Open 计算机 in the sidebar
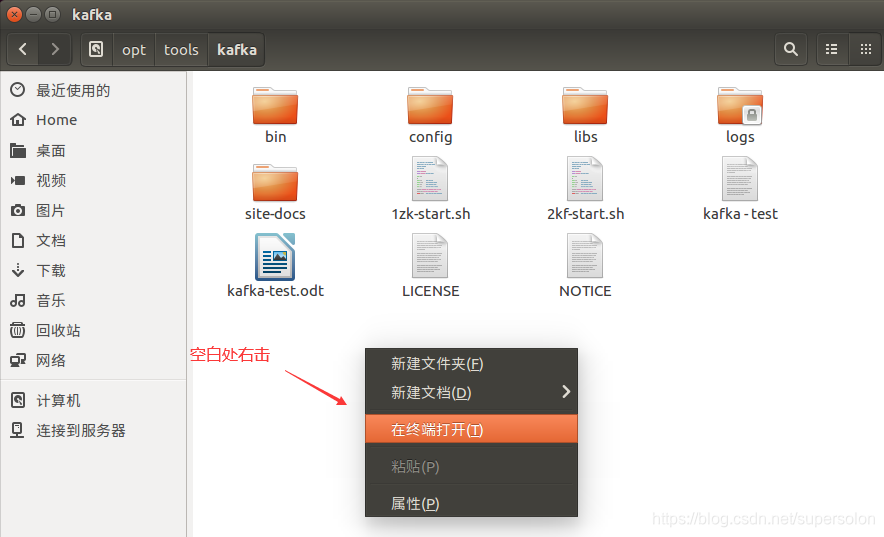Screen dimensions: 884x537 pos(93,401)
